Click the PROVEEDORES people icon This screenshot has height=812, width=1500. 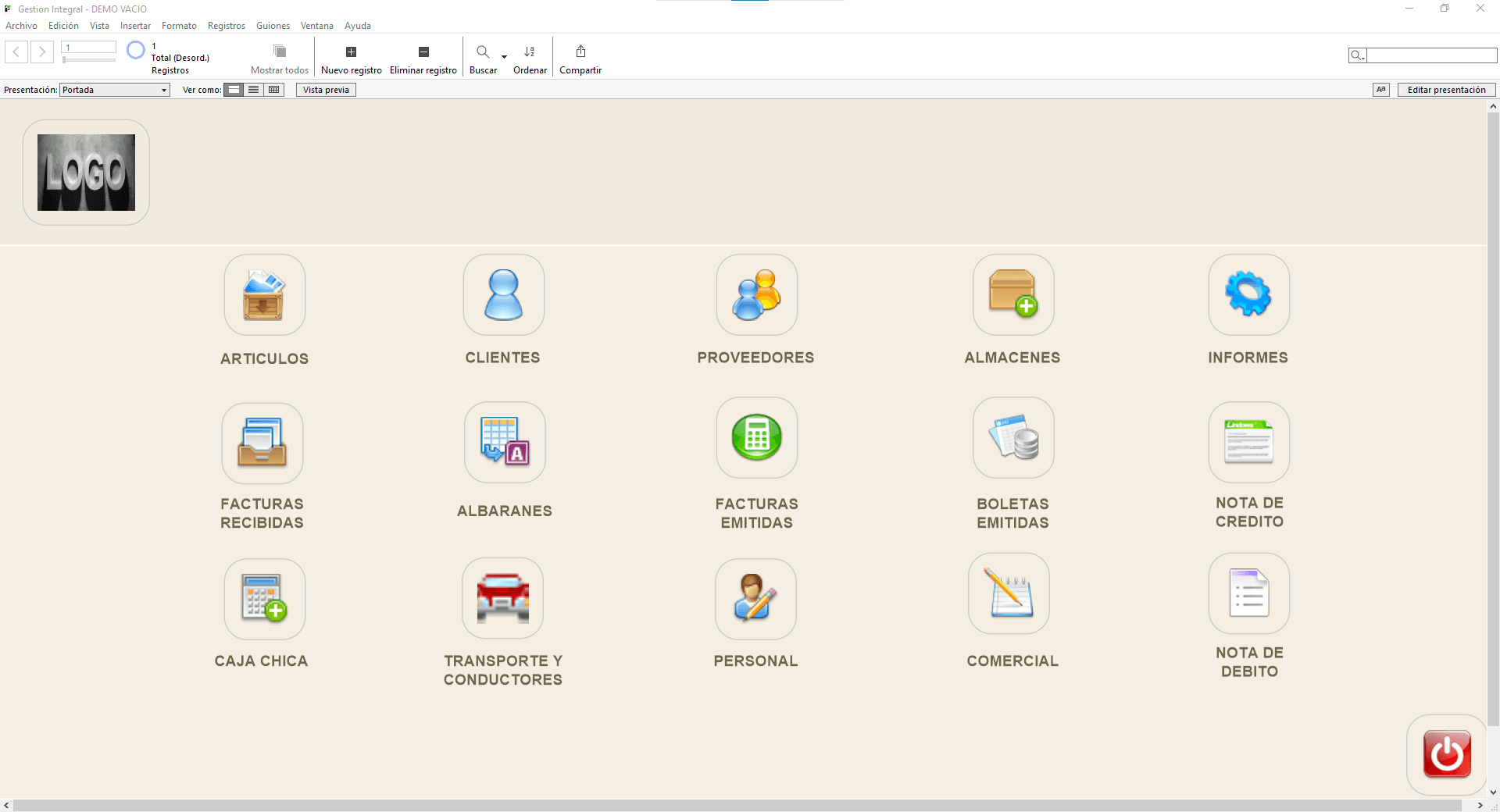[x=756, y=295]
